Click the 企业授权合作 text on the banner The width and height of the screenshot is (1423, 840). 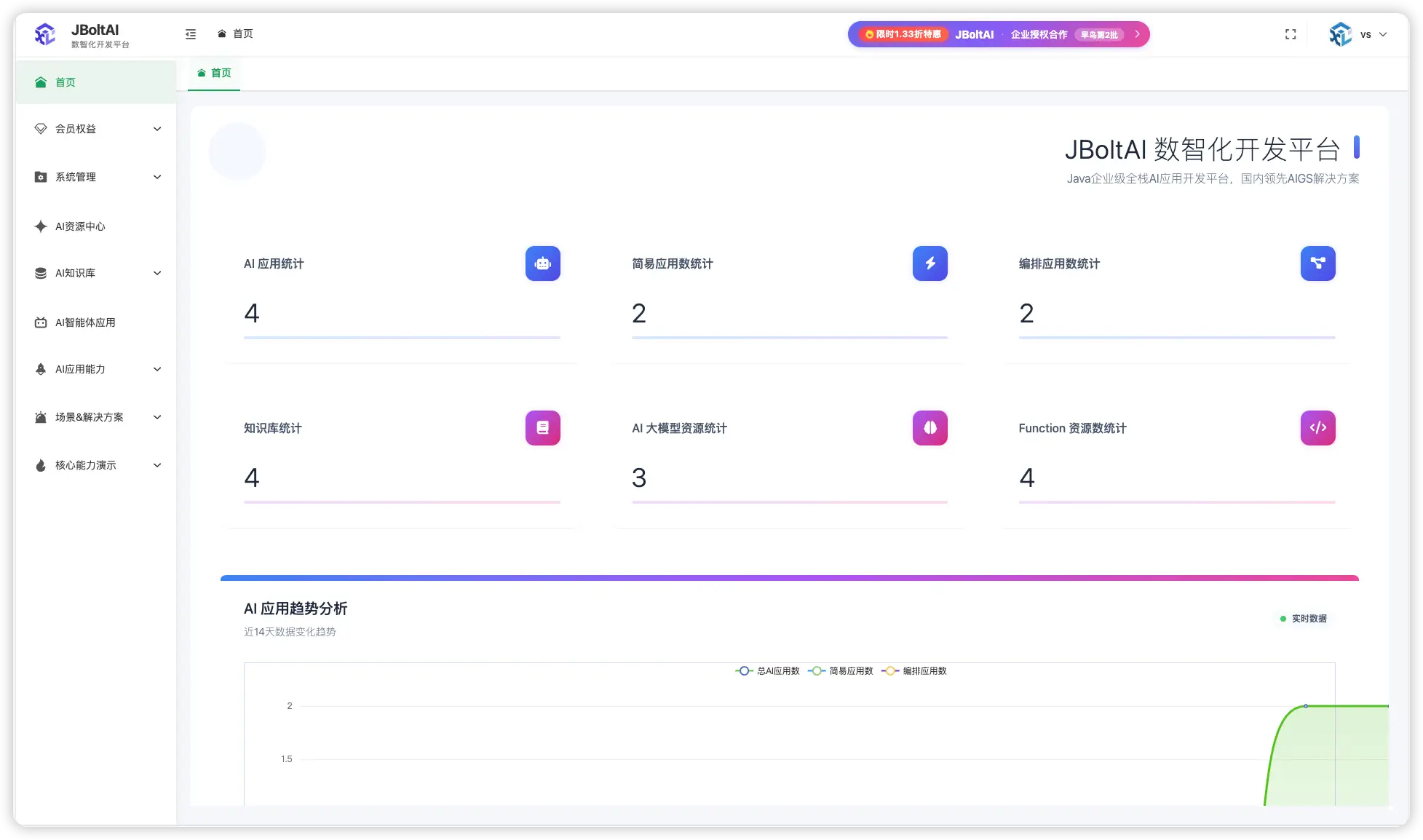[1039, 34]
